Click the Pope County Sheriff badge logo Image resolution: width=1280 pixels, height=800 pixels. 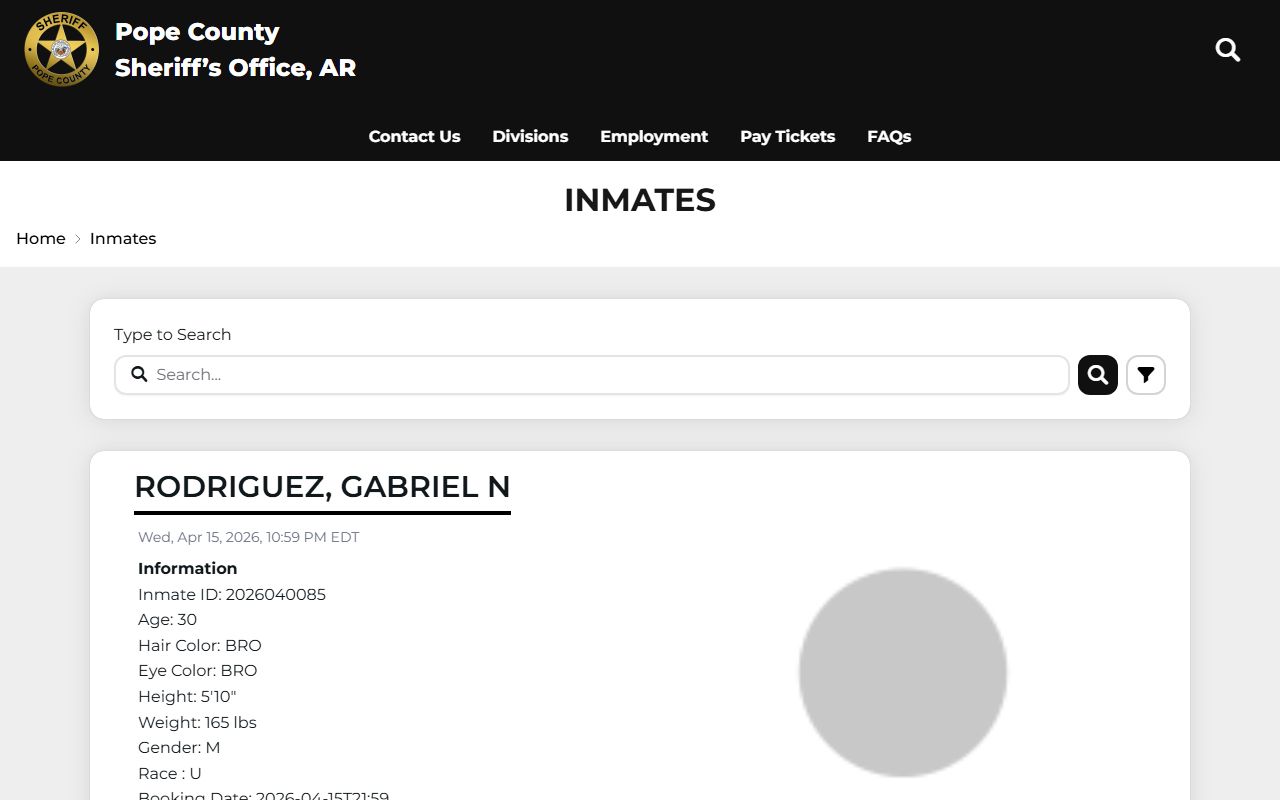point(62,50)
